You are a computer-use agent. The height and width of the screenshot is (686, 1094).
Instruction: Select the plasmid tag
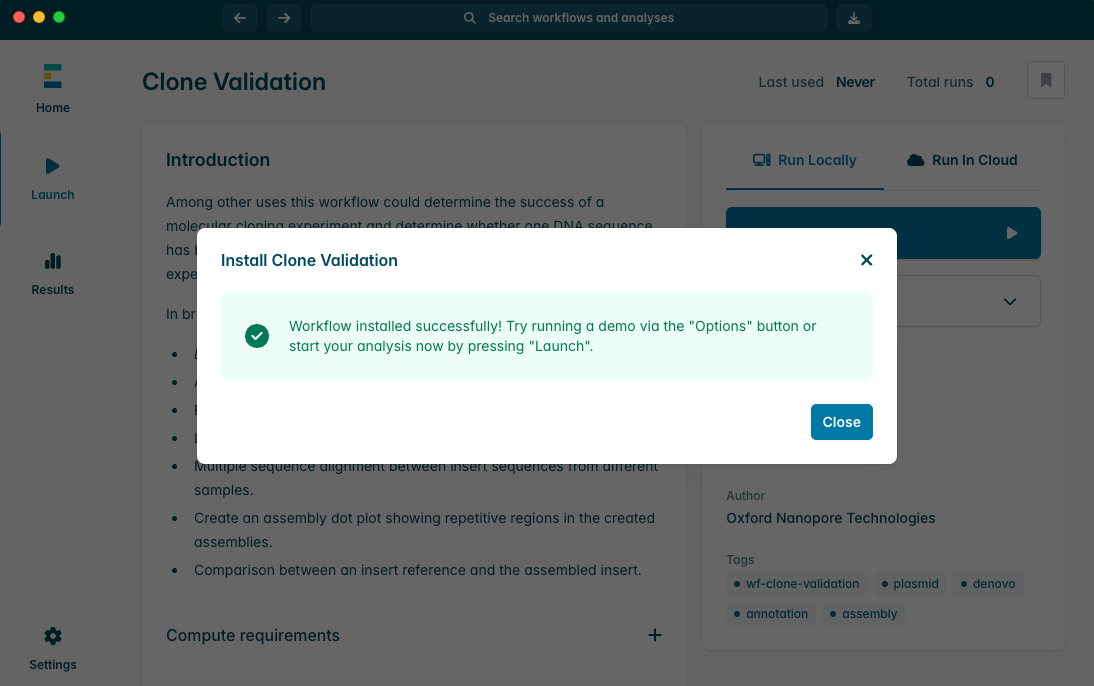point(910,583)
